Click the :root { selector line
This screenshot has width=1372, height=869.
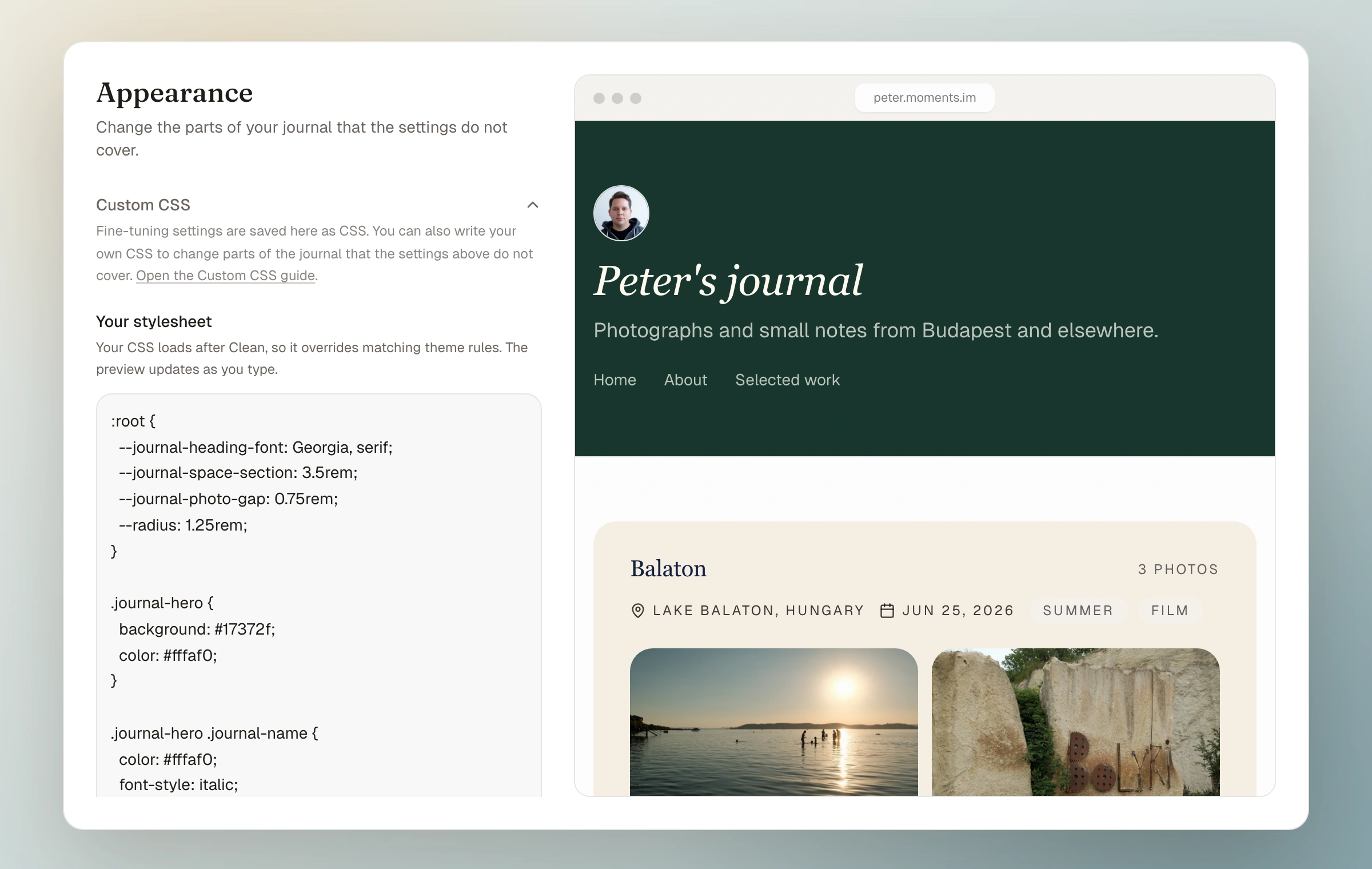point(133,421)
